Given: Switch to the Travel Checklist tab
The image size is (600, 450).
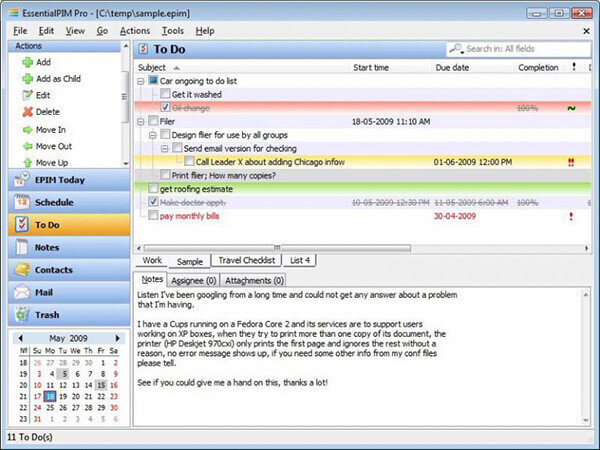Looking at the screenshot, I should 246,261.
